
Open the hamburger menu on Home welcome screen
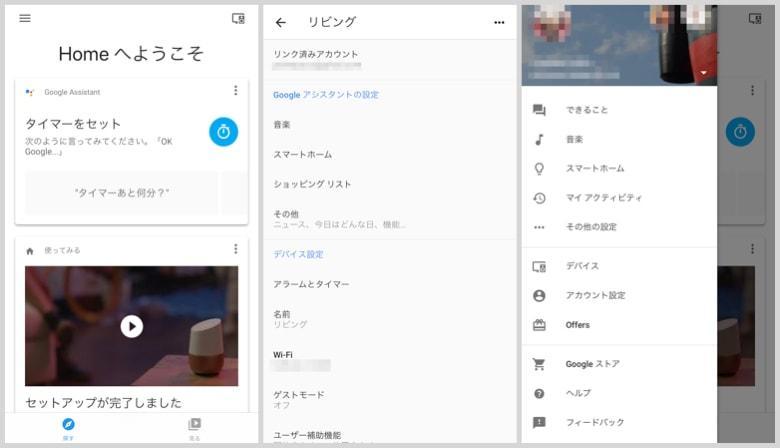click(25, 18)
